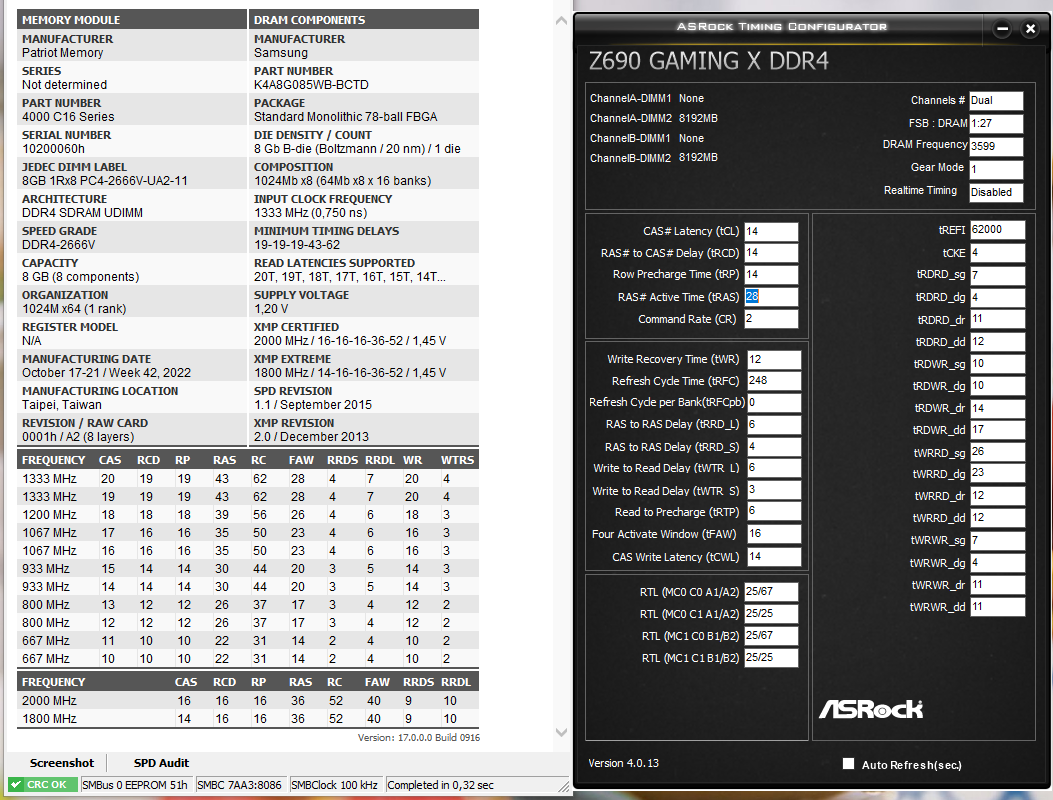Click the tWRWR_sg value field
Image resolution: width=1053 pixels, height=800 pixels.
[x=997, y=540]
